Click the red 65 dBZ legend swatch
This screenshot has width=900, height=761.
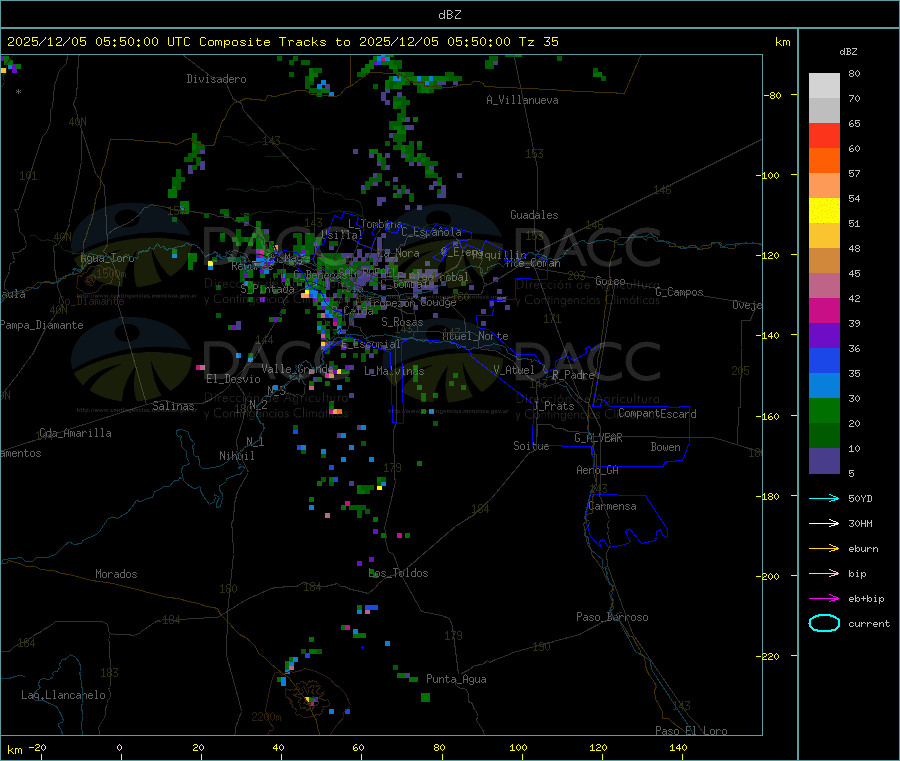point(824,135)
